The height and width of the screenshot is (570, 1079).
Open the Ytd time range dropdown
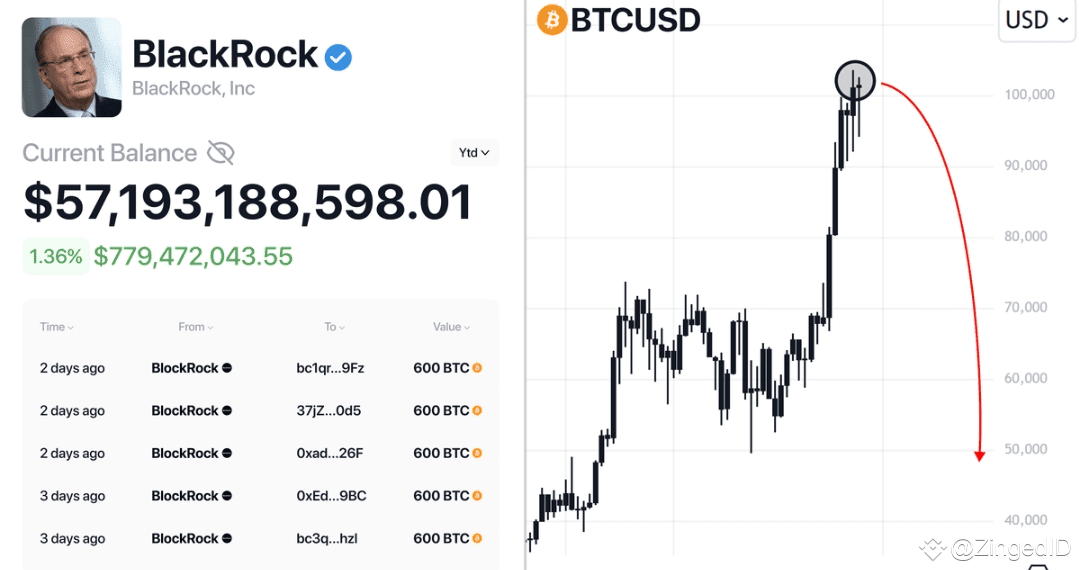pos(474,153)
